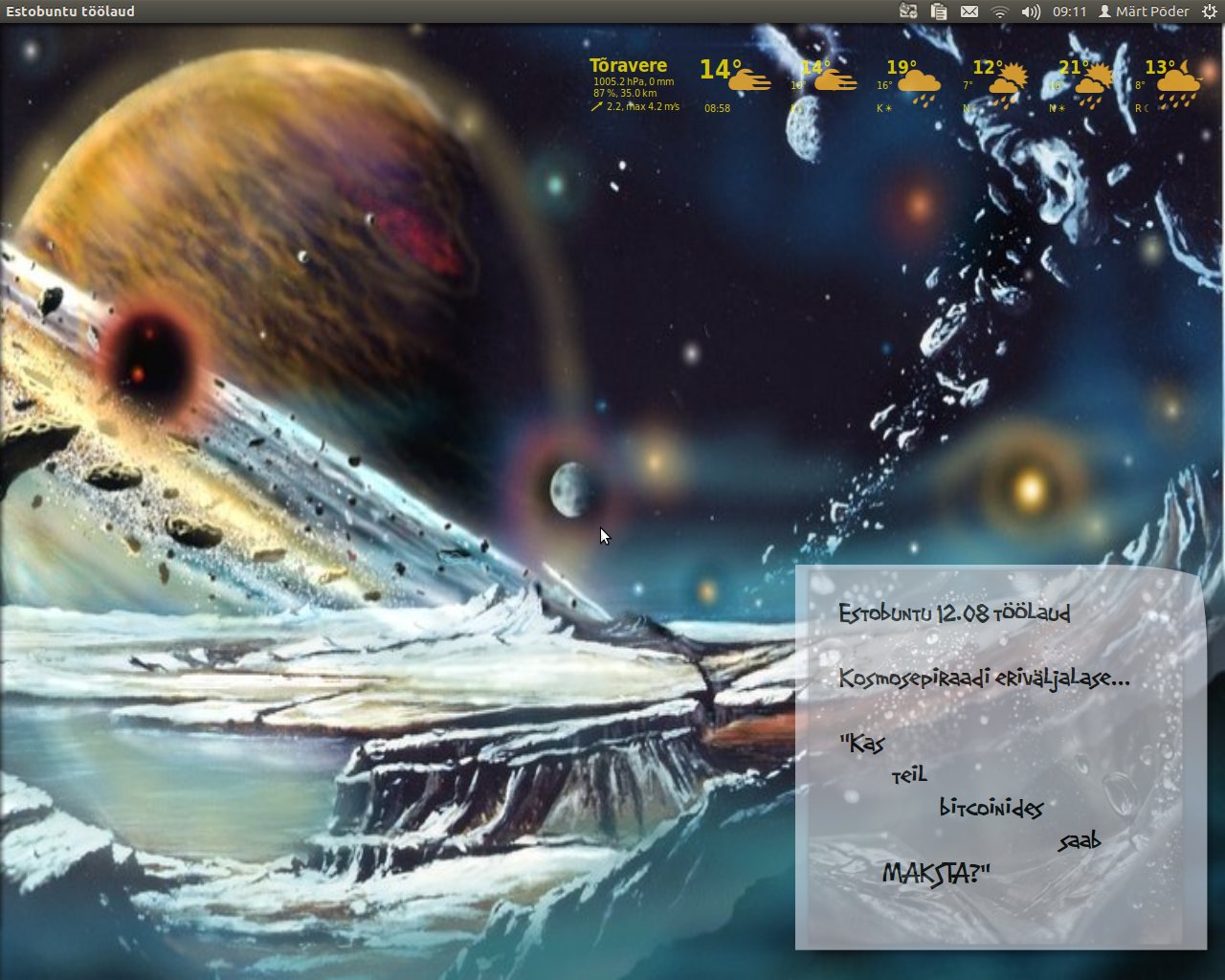Click the 12° sun and rain forecast icon

1007,86
